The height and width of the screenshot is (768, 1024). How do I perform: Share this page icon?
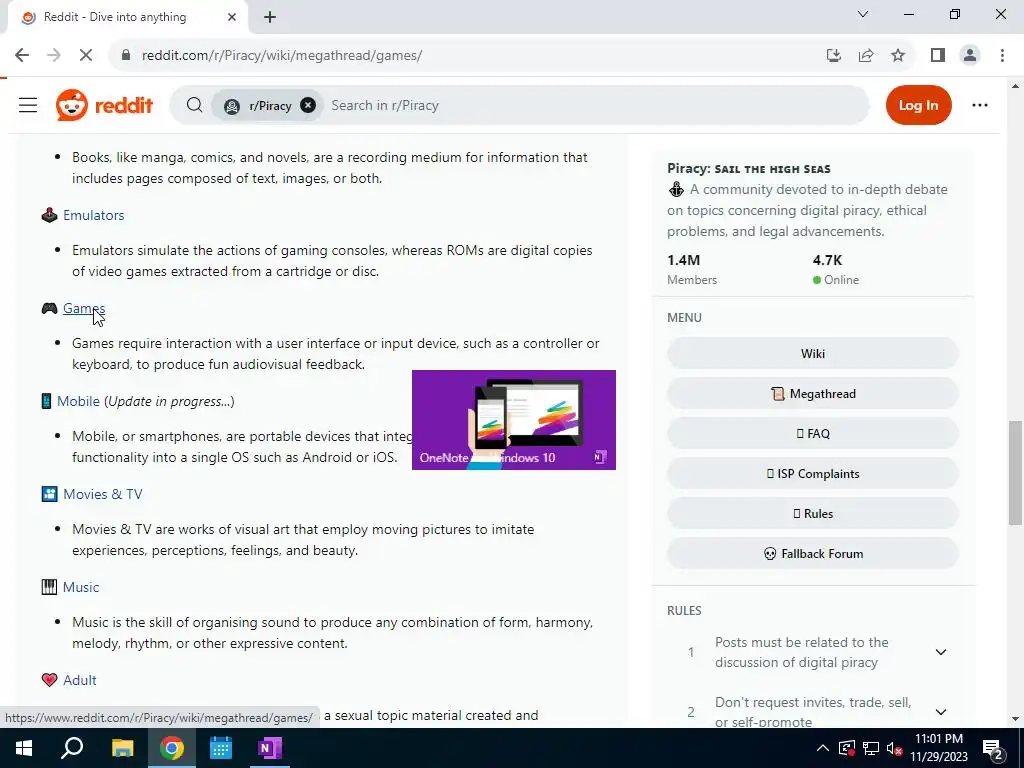(x=866, y=56)
